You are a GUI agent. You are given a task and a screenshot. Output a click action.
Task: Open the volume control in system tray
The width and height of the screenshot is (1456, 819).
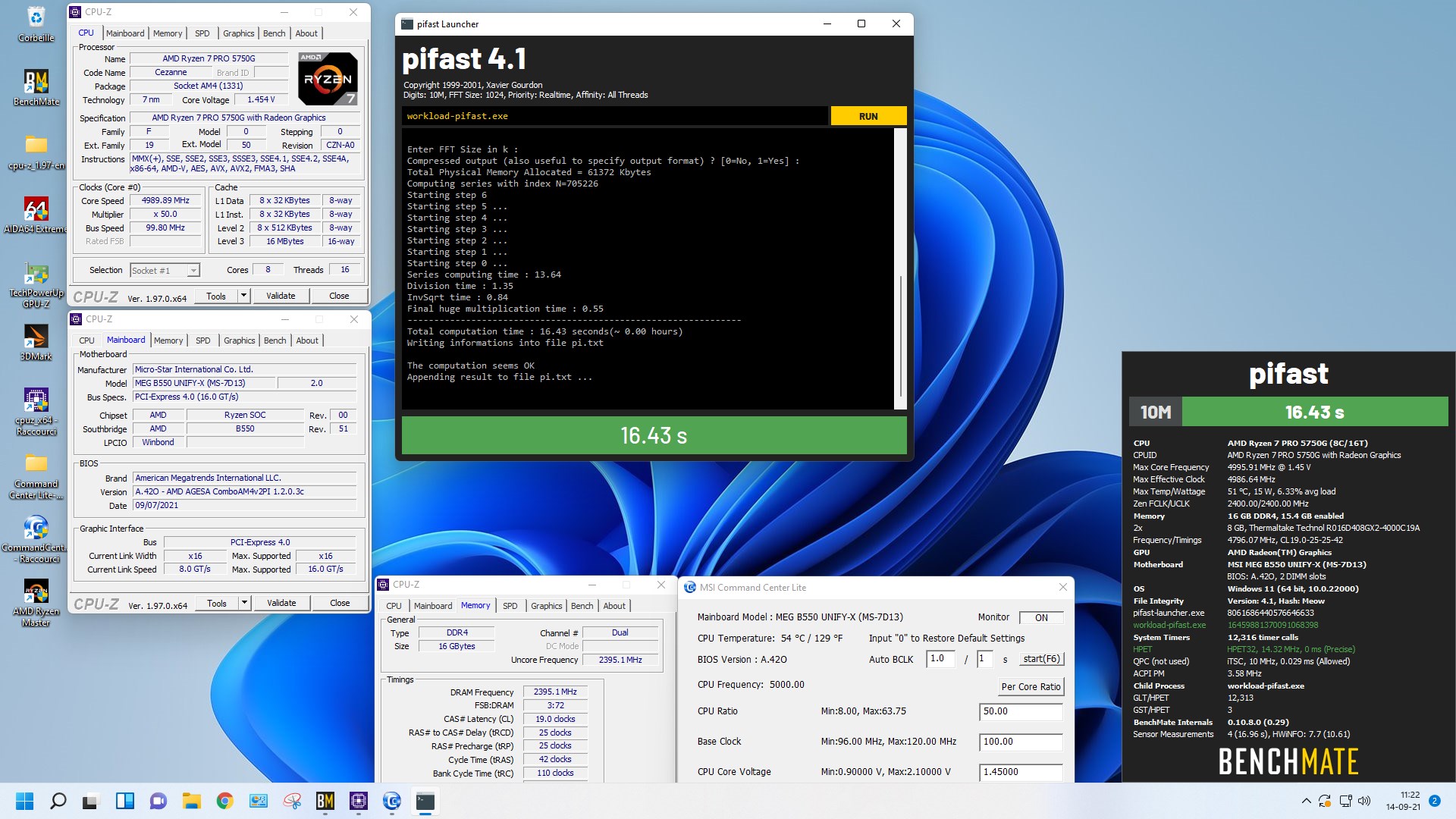1364,801
